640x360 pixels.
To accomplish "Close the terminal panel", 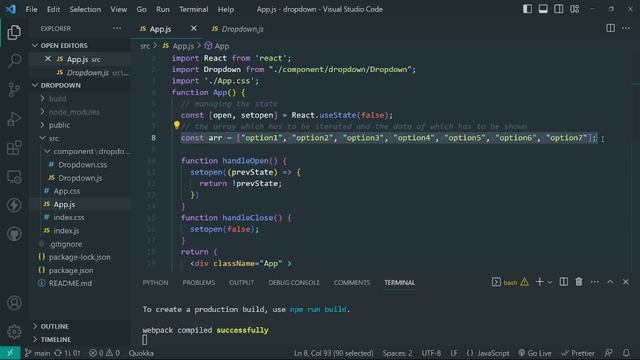I will tap(626, 282).
